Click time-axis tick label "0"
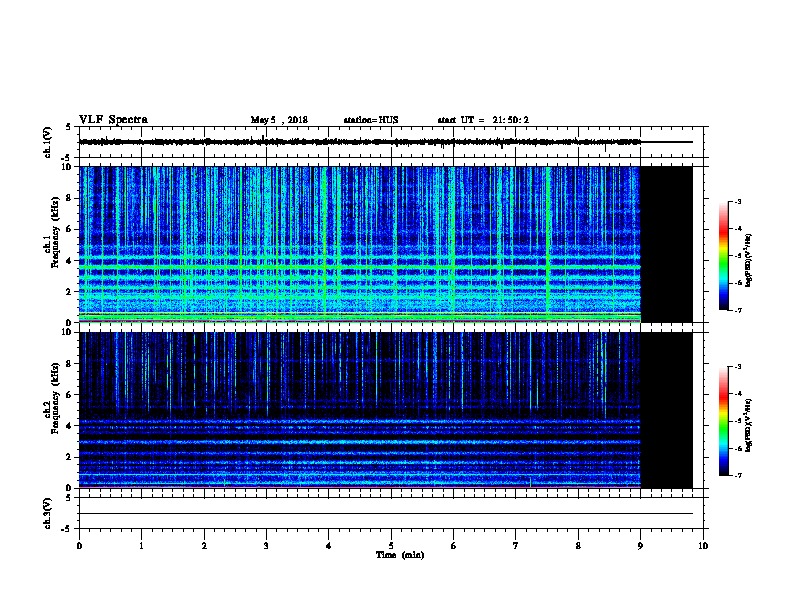This screenshot has width=792, height=612. point(79,545)
